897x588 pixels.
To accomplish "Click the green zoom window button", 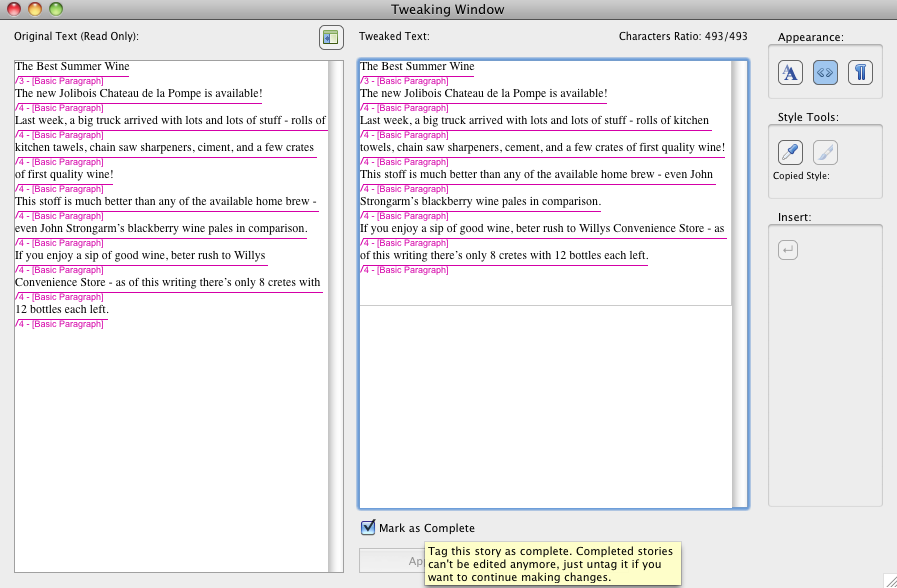I will pos(56,9).
